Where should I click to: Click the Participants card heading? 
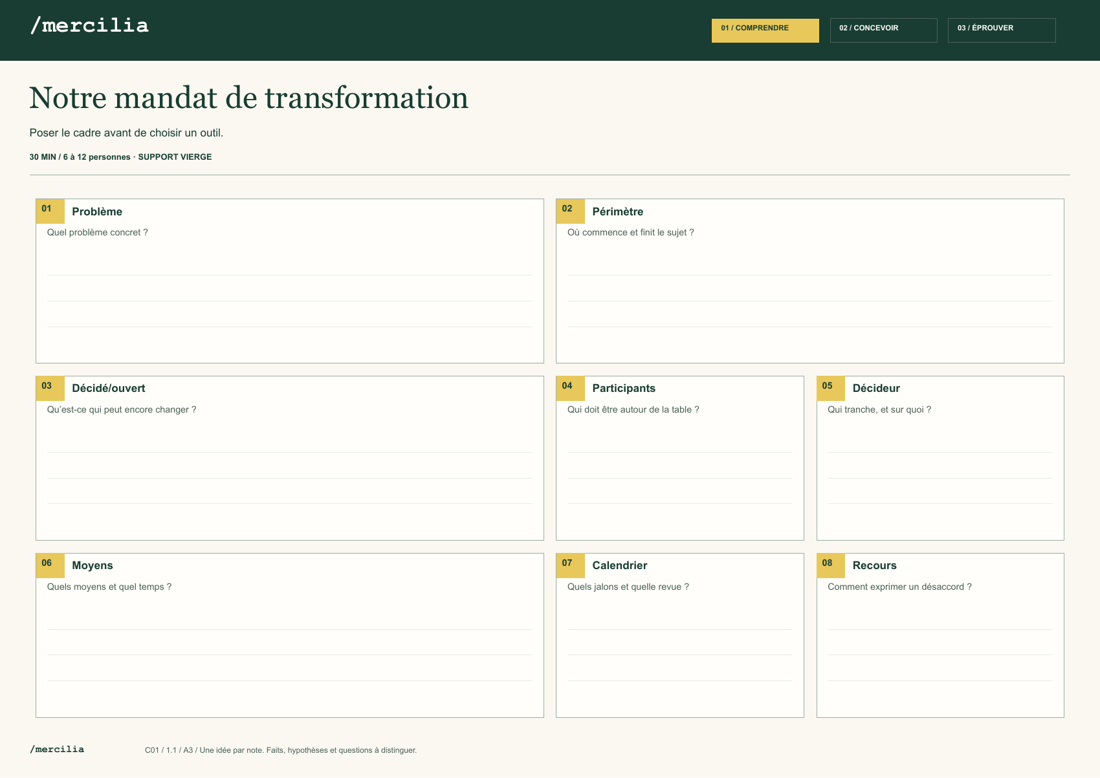pyautogui.click(x=624, y=389)
